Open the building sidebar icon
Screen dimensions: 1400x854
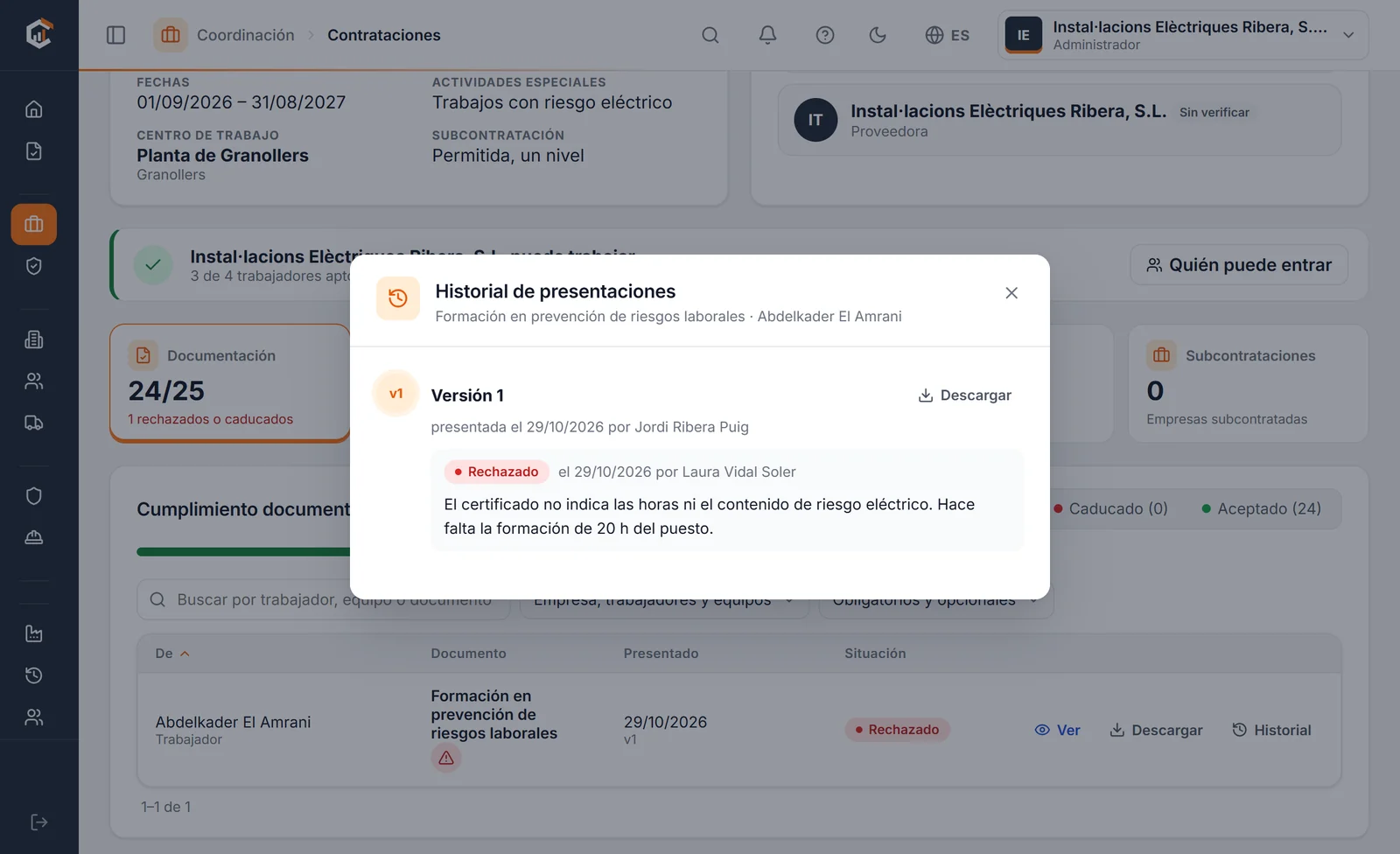[34, 339]
